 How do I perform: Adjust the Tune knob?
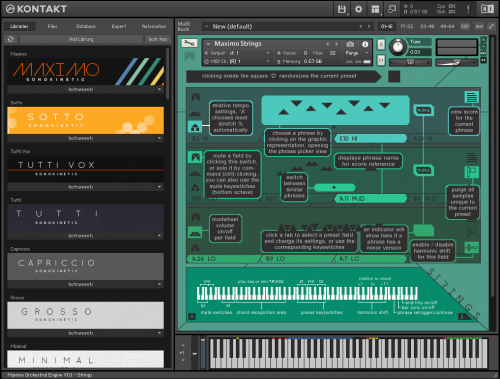click(x=397, y=47)
